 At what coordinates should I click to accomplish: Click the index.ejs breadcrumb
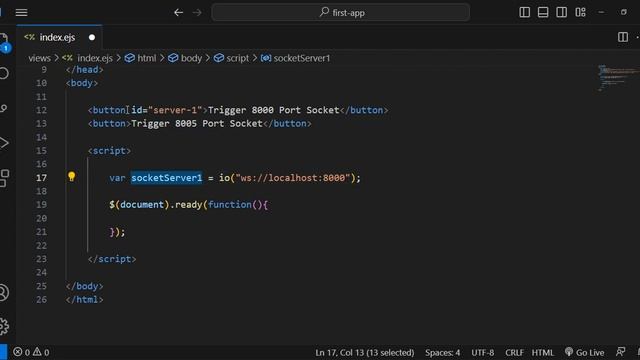(87, 58)
